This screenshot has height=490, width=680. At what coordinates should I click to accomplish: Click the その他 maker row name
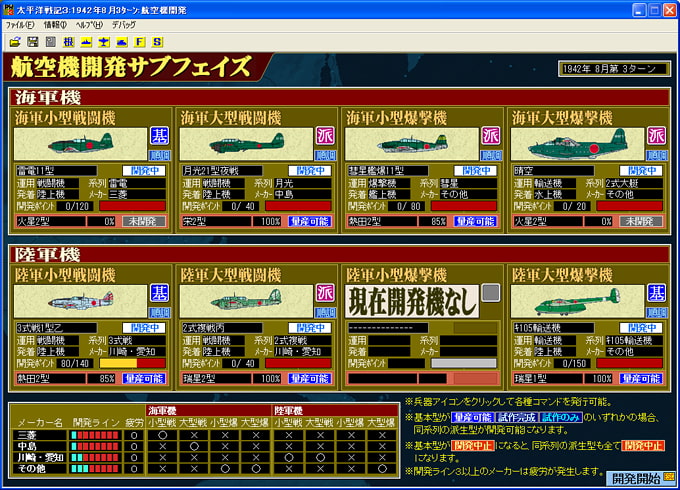tap(40, 469)
